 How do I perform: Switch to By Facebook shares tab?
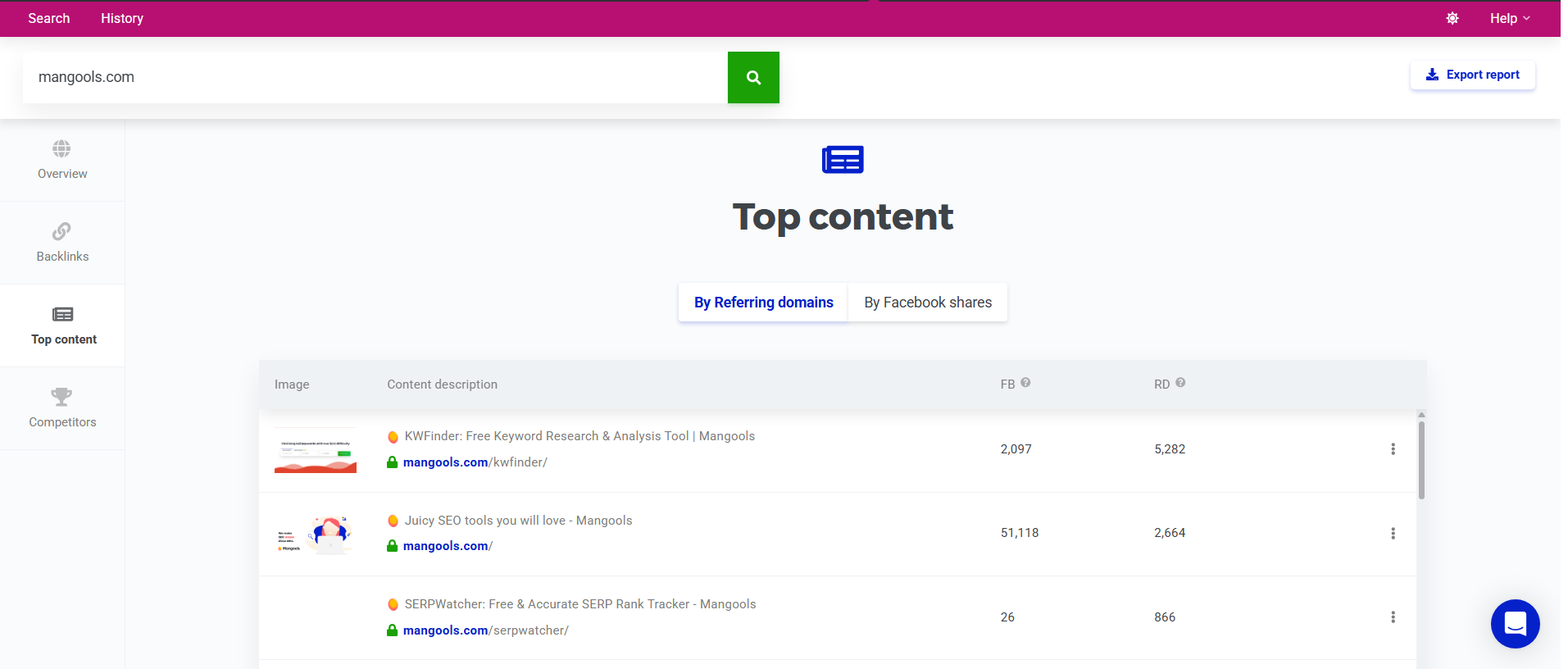[x=927, y=303]
